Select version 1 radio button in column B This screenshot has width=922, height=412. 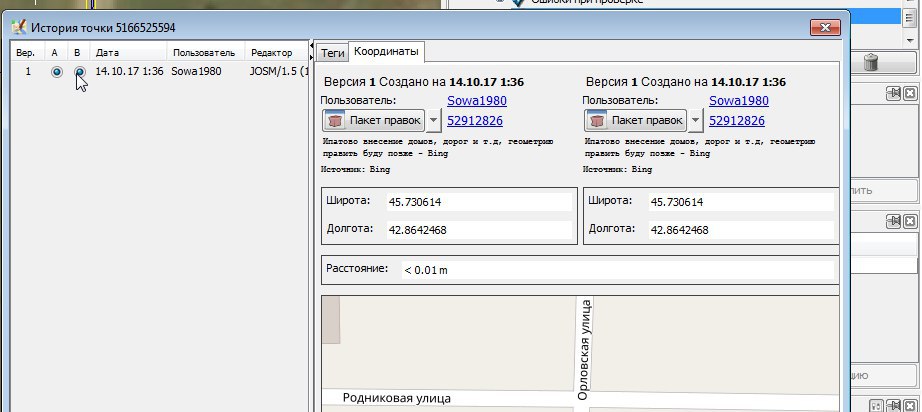(78, 72)
